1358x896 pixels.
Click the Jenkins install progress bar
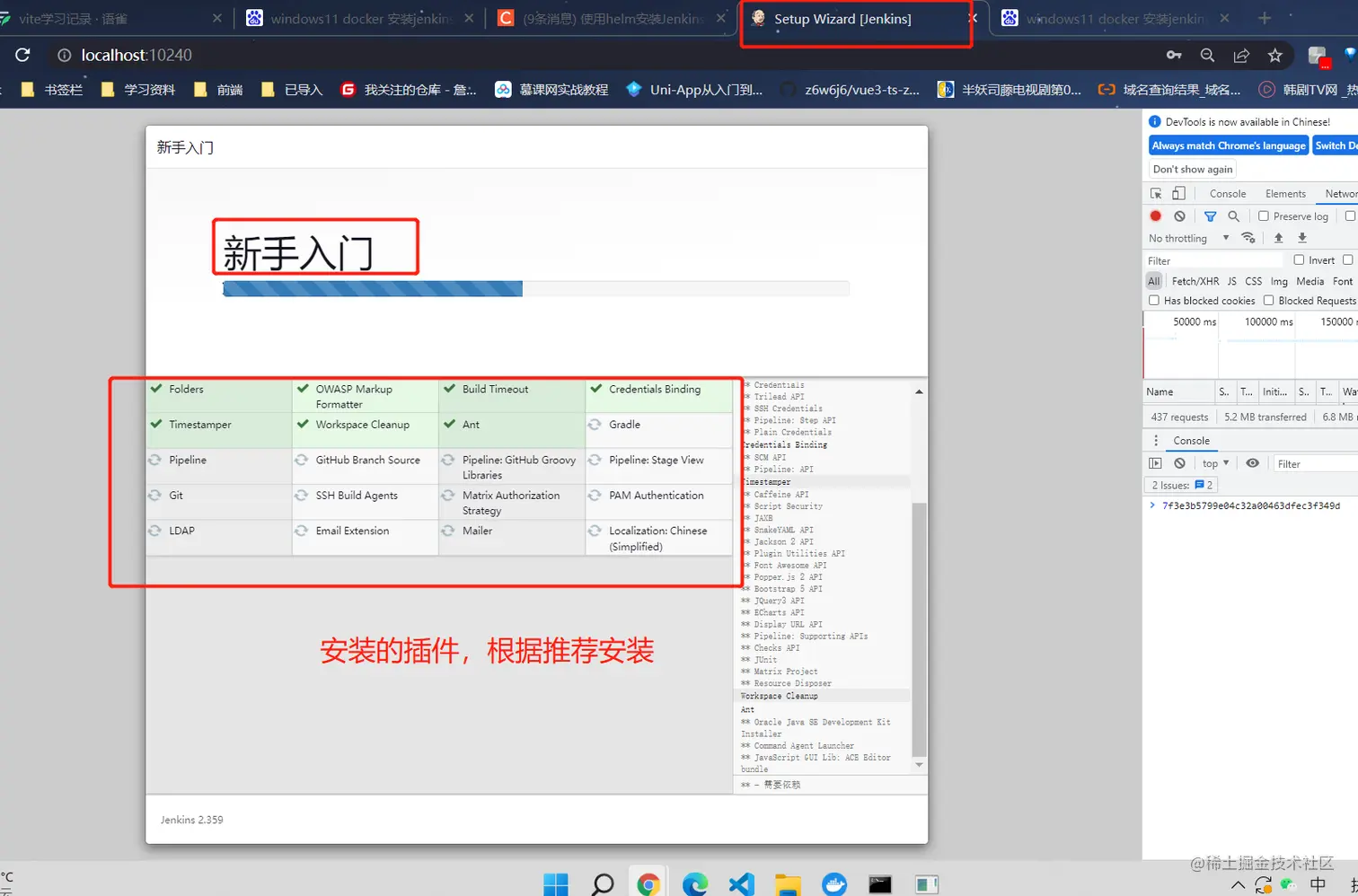pos(535,288)
